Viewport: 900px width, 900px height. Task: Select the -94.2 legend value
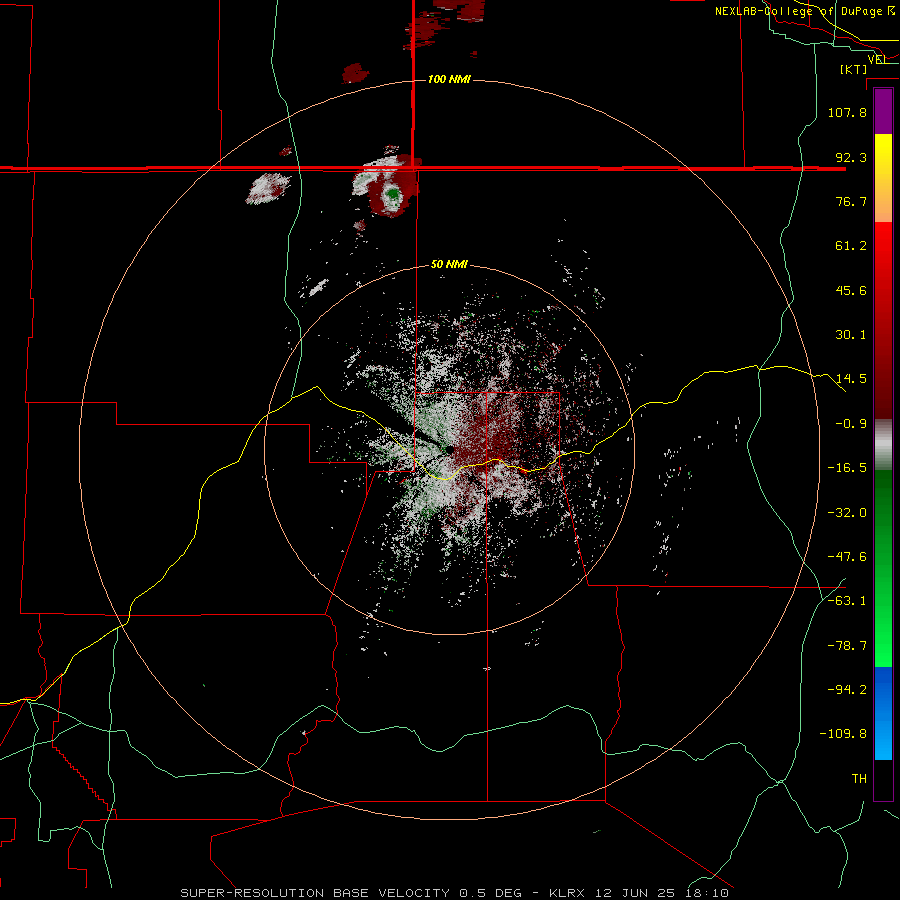847,690
